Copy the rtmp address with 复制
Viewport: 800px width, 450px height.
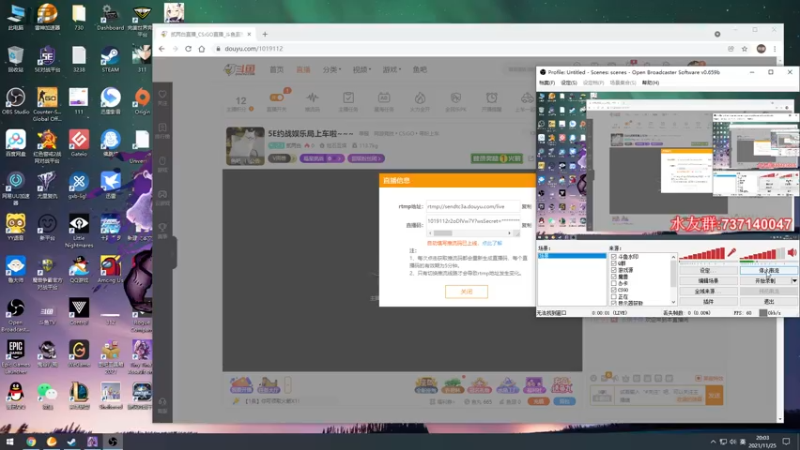point(527,207)
